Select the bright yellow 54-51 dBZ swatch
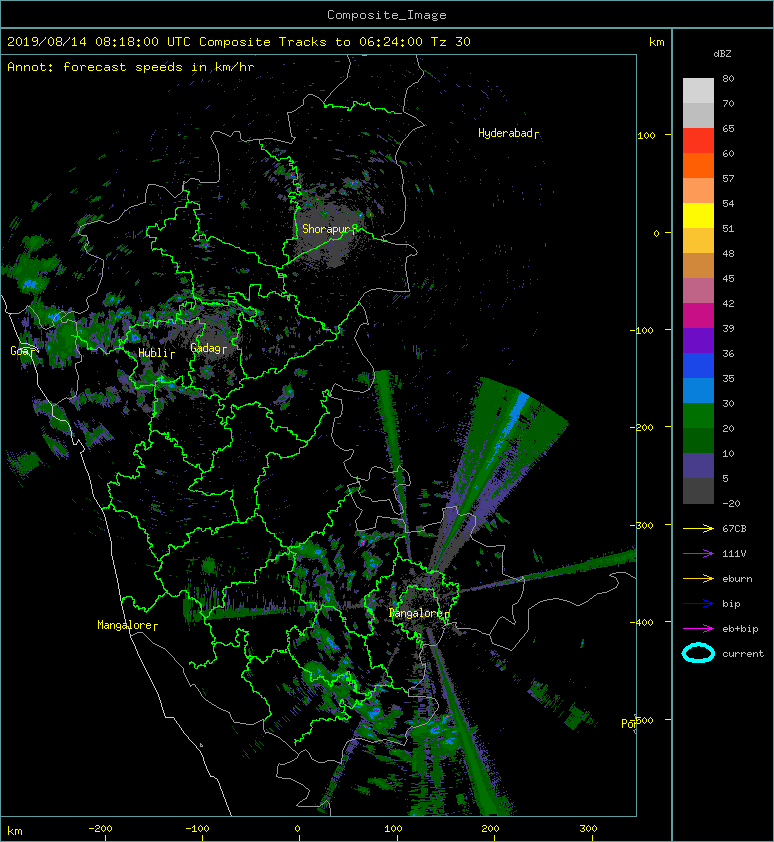Screen dimensions: 774x842 coord(698,215)
